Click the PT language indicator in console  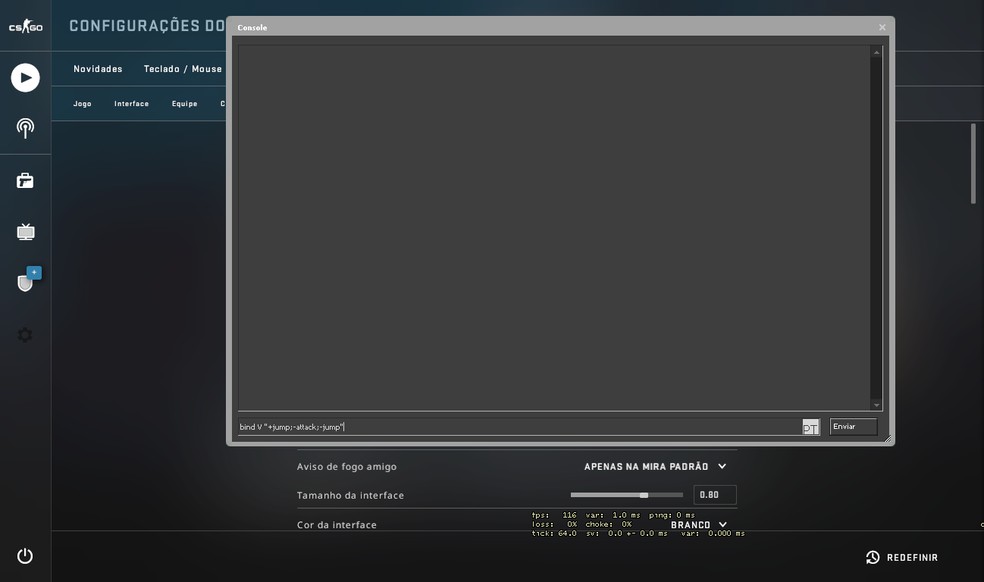click(810, 428)
